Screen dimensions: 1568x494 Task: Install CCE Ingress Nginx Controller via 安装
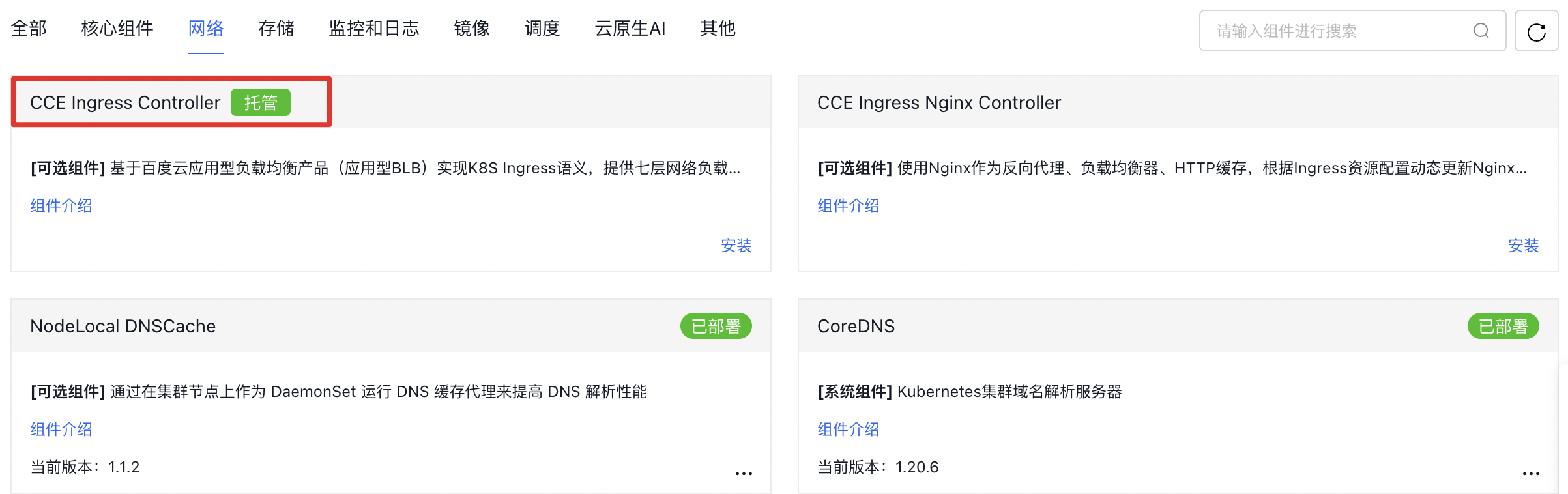pos(1524,245)
